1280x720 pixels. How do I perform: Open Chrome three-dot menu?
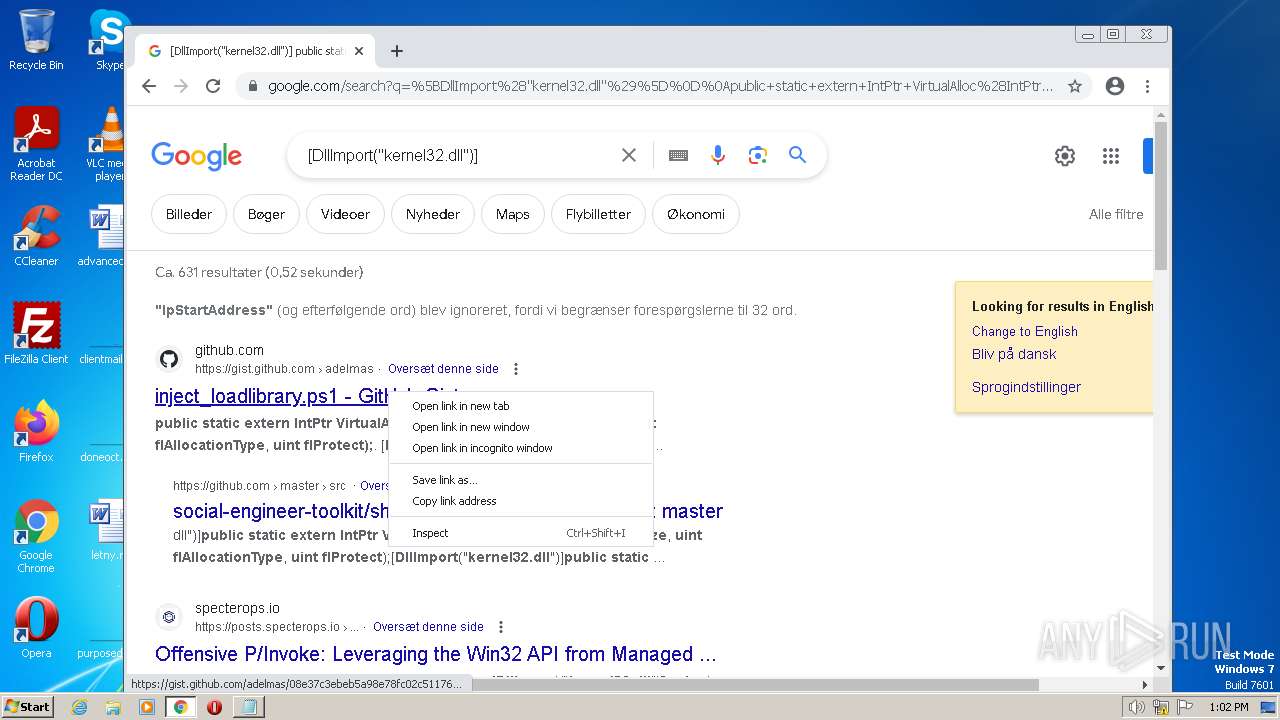1147,86
